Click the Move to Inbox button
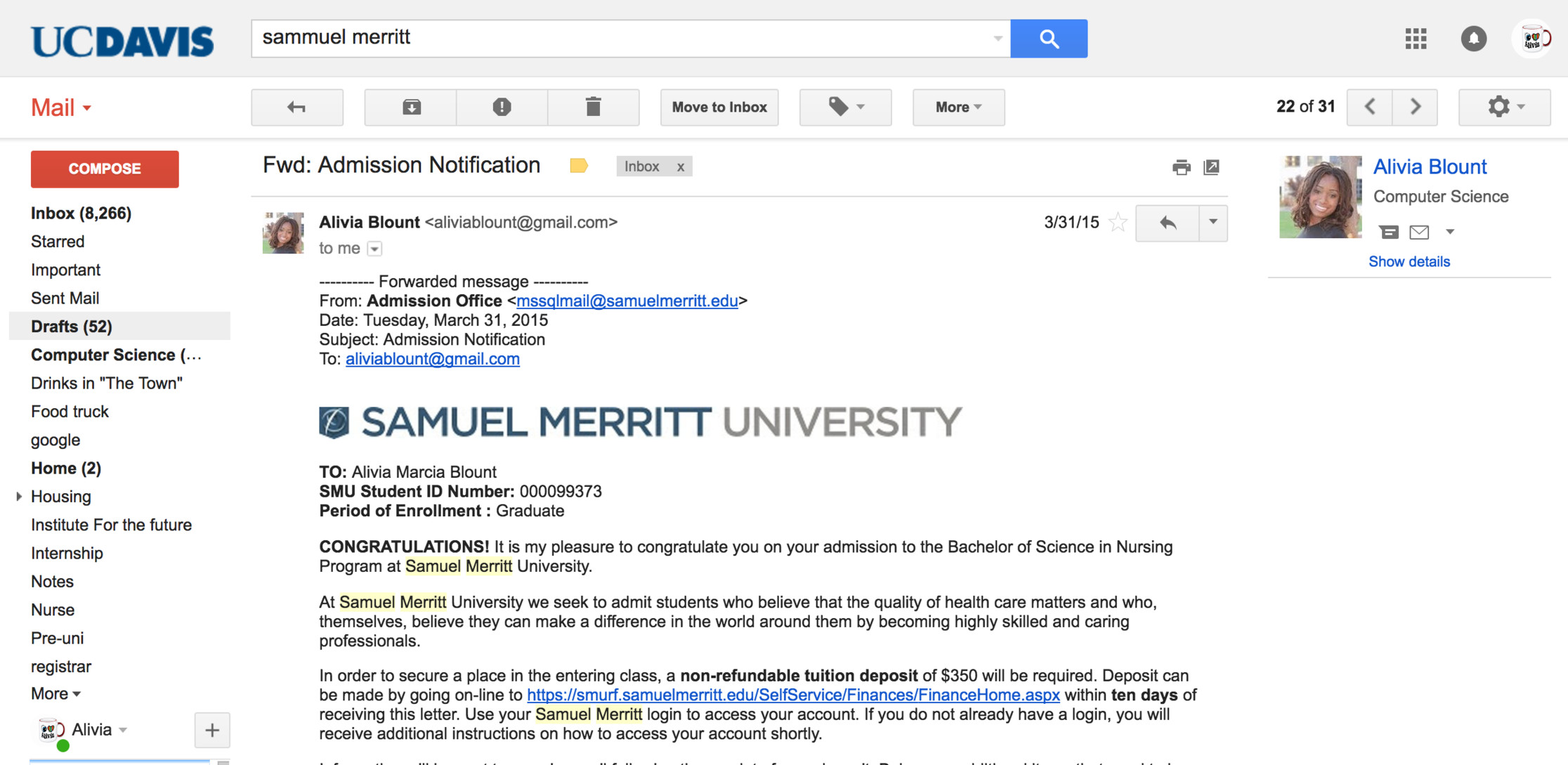The image size is (1568, 765). point(719,107)
